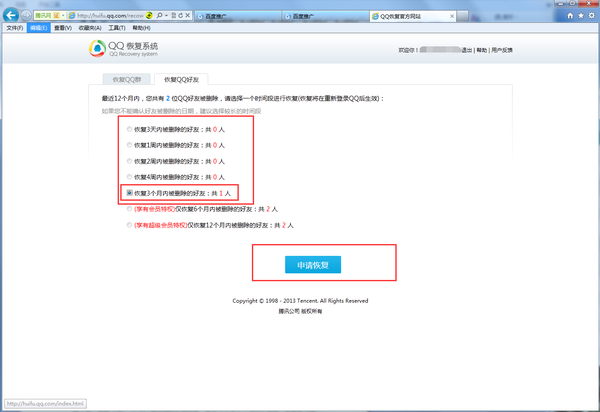The width and height of the screenshot is (600, 412).
Task: Click the red 享有超级会员特权 text
Action: (161, 225)
